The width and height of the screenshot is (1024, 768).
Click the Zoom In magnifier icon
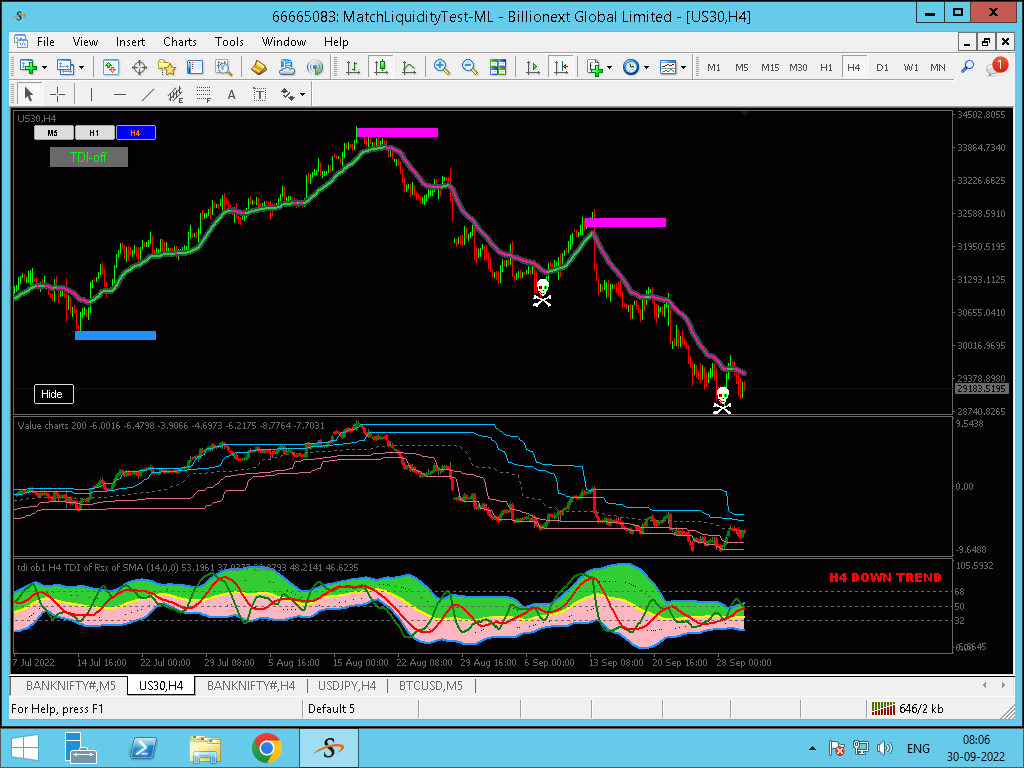click(441, 67)
